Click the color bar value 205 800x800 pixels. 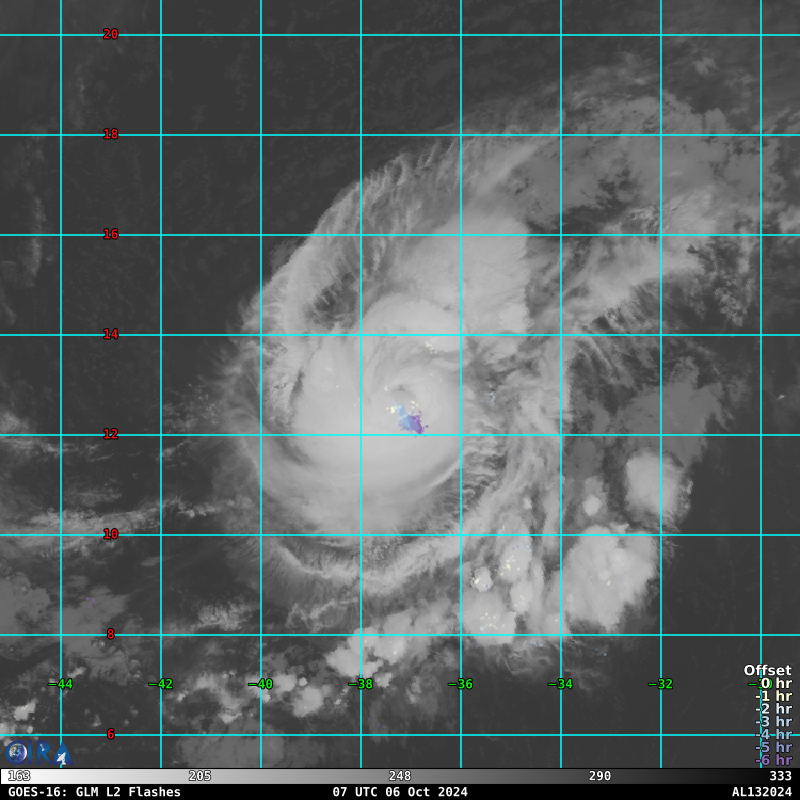pos(200,776)
